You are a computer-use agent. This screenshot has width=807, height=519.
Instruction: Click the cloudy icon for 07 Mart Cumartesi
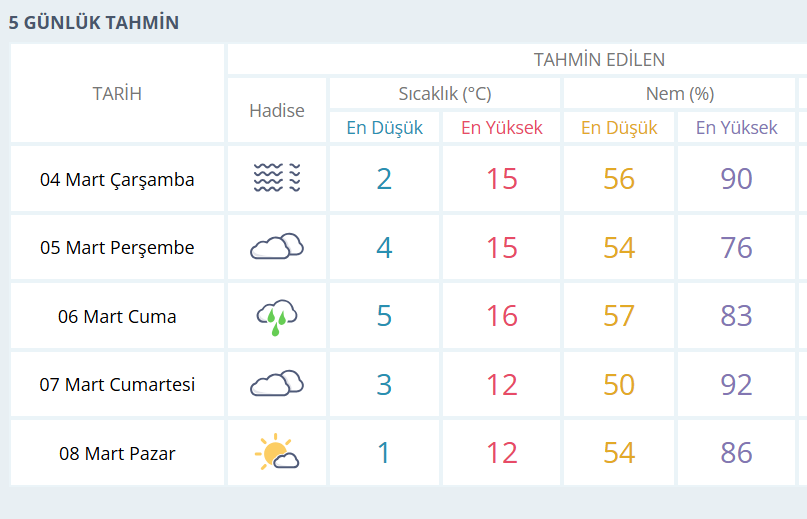[277, 384]
